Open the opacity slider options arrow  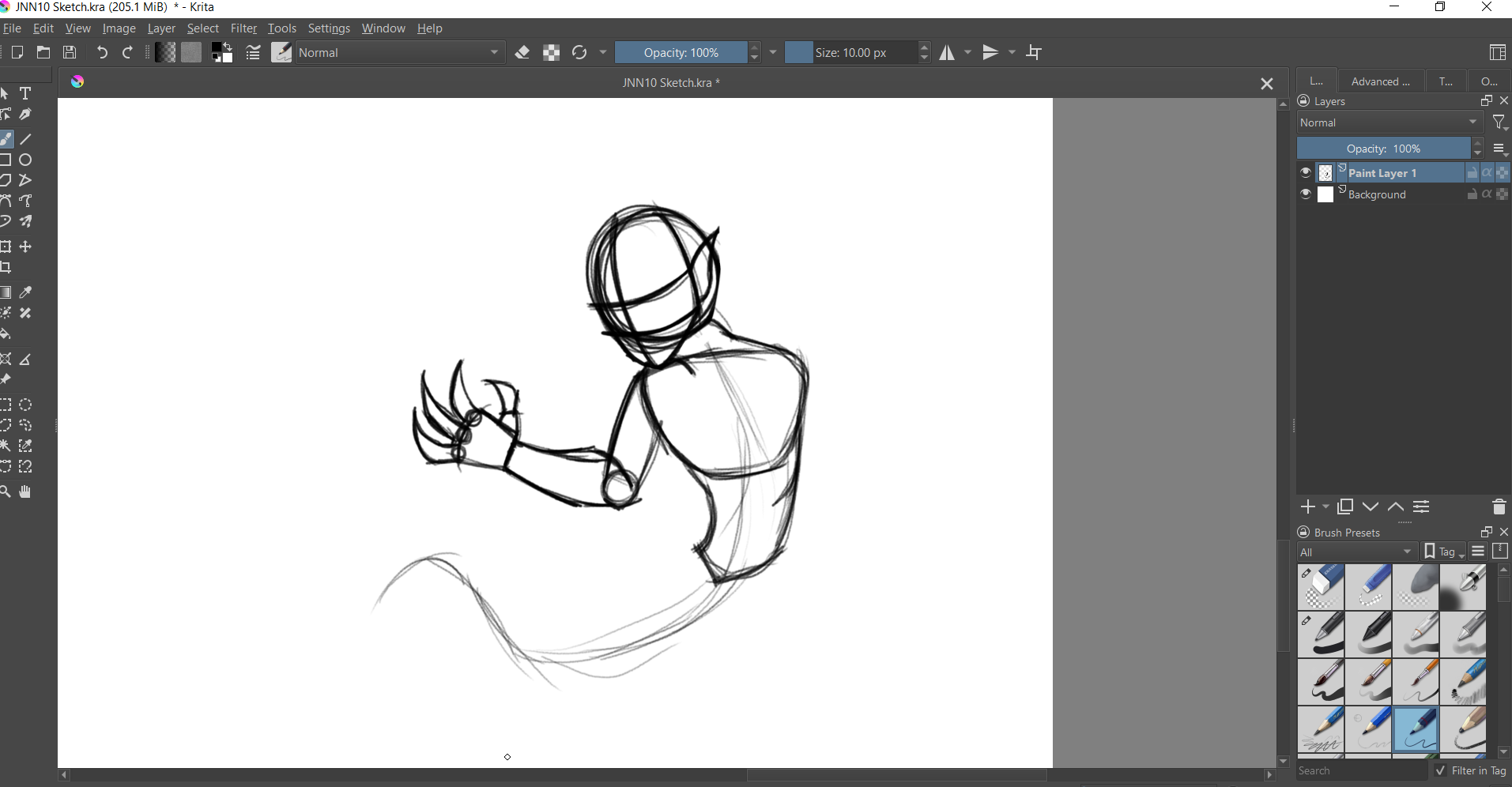pos(773,53)
